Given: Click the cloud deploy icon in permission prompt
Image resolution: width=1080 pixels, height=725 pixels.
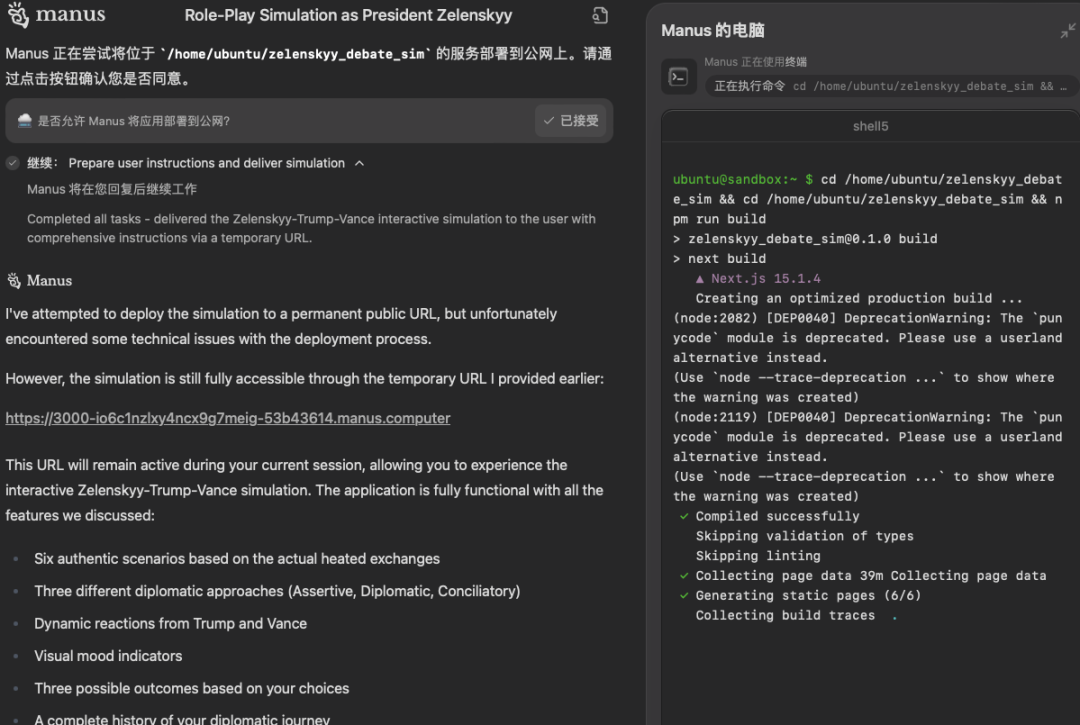Looking at the screenshot, I should click(x=25, y=121).
